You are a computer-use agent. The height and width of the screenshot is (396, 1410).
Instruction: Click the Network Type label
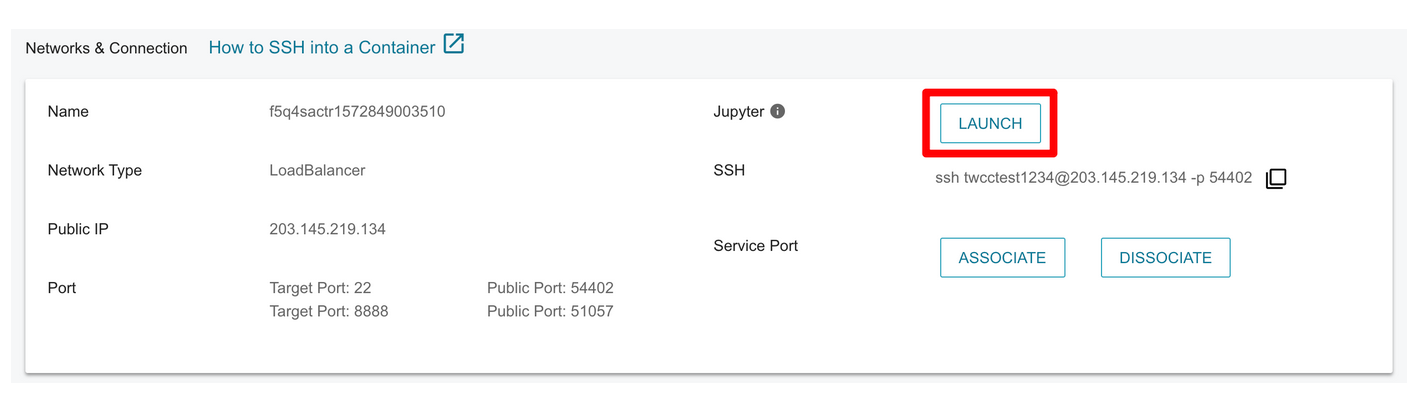95,170
